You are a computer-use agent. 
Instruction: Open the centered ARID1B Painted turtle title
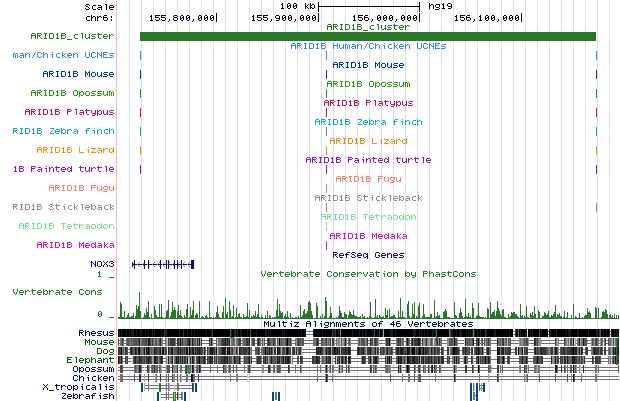coord(367,160)
